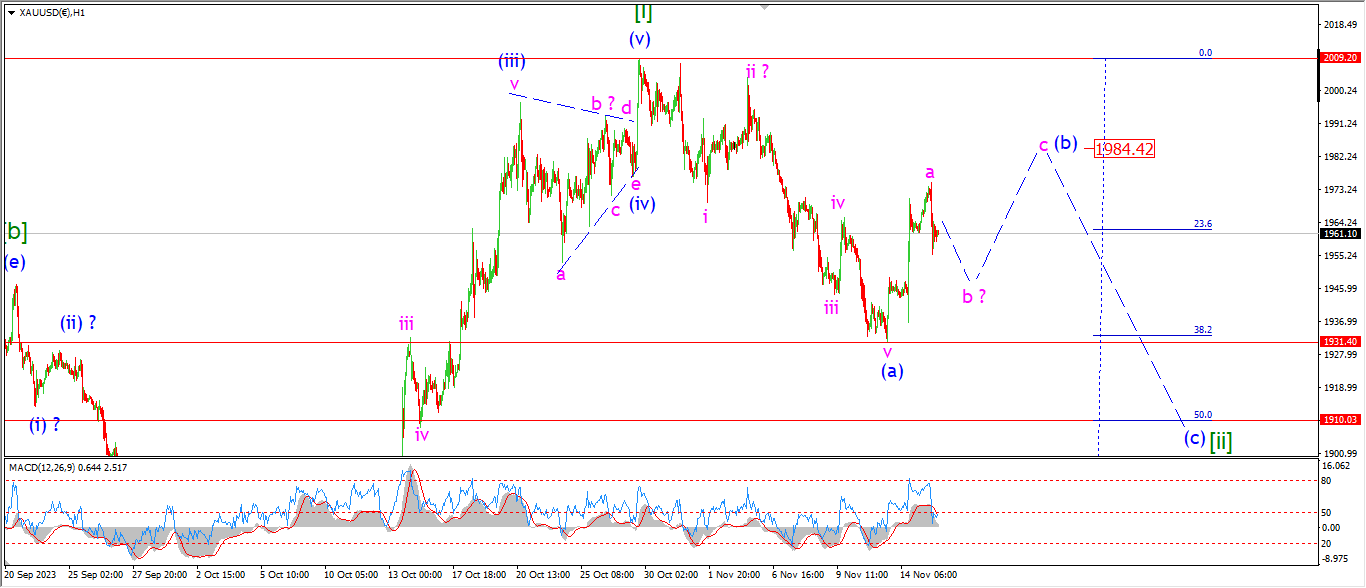This screenshot has width=1366, height=588.
Task: Select the blue (e) wave label
Action: click(15, 263)
